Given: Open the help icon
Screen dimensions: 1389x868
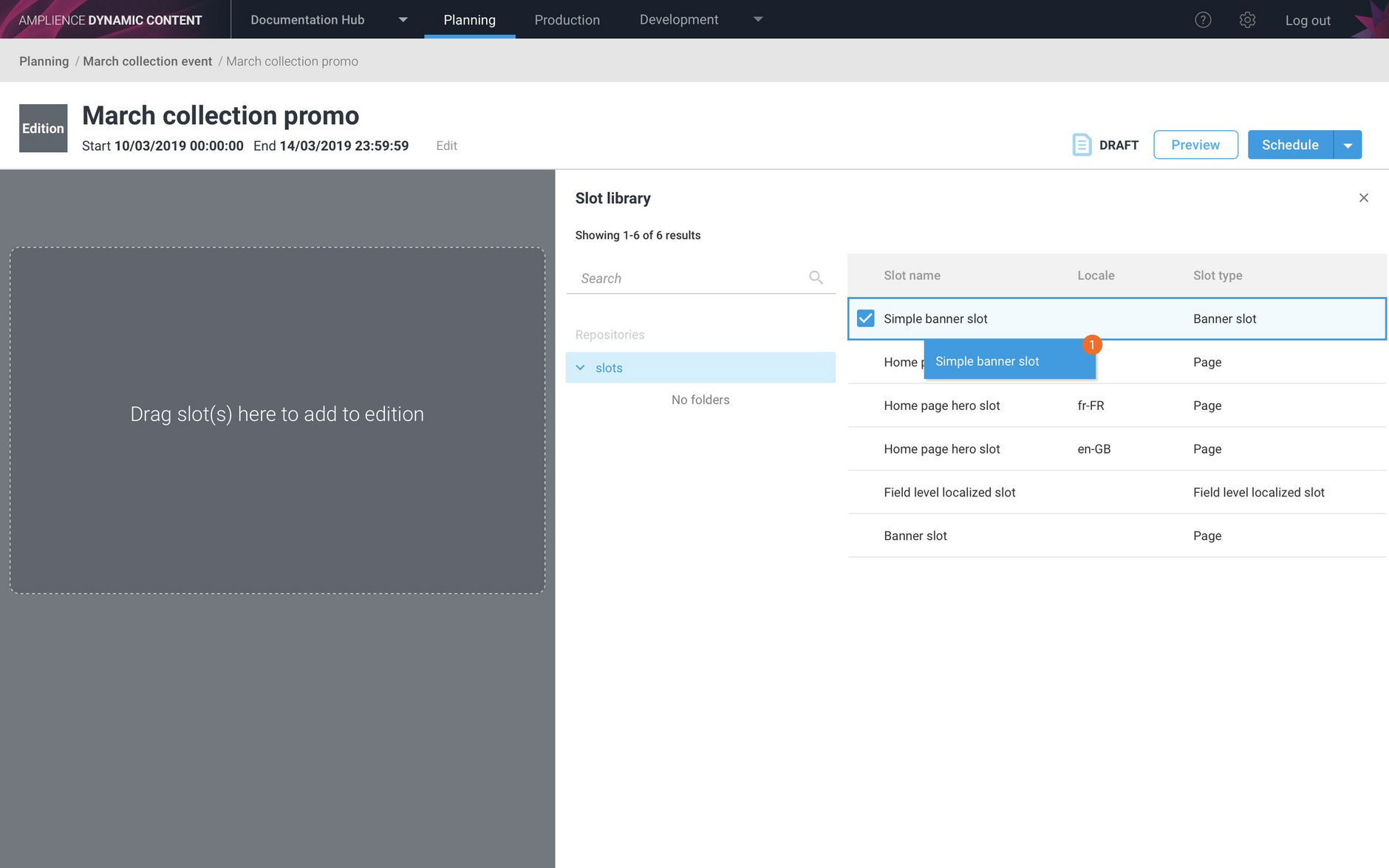Looking at the screenshot, I should [1203, 20].
